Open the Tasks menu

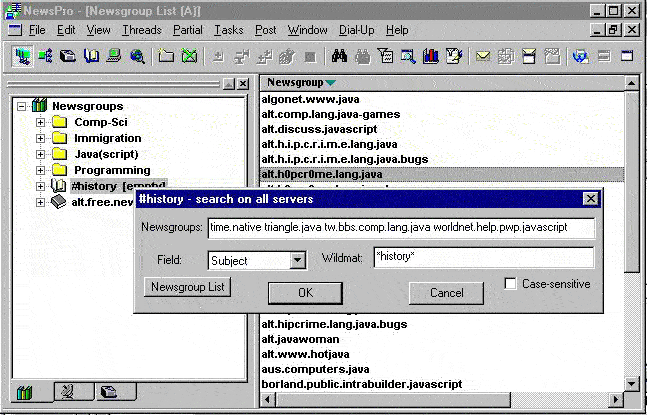pyautogui.click(x=229, y=30)
